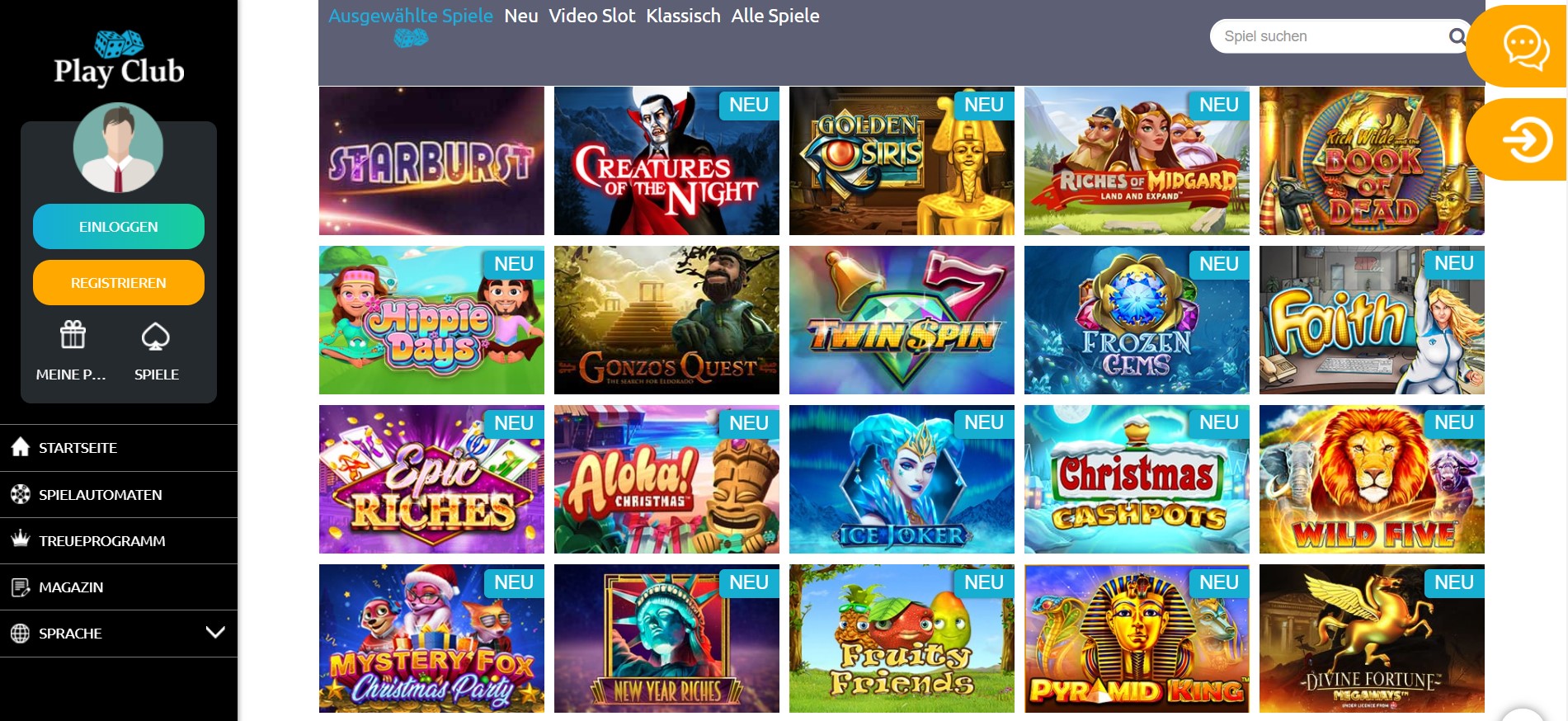
Task: Open the live chat bubble icon
Action: [x=1526, y=47]
